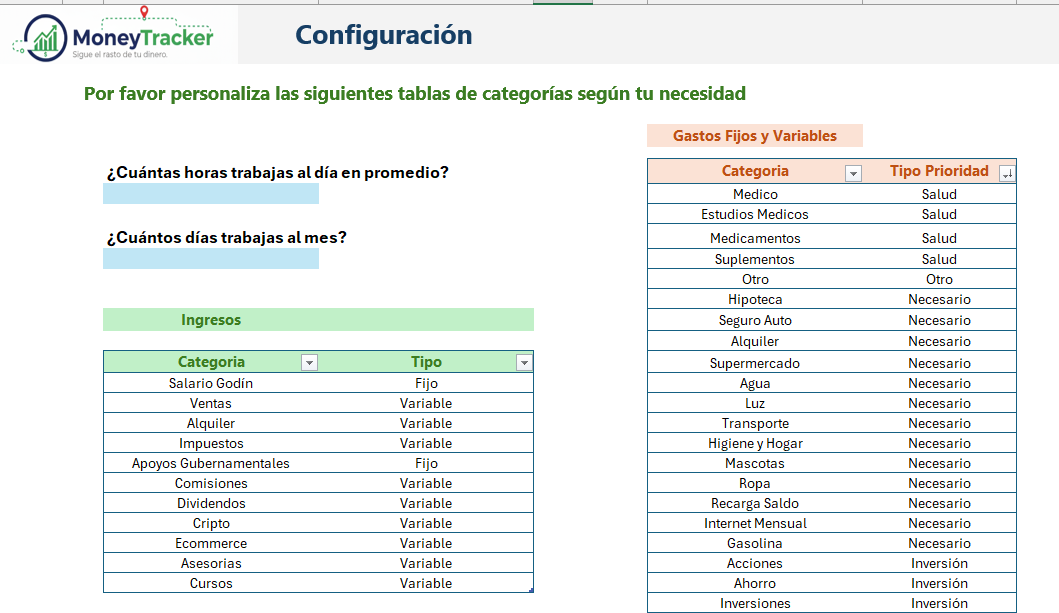Click the Inversión type next to Acciones

(x=939, y=563)
